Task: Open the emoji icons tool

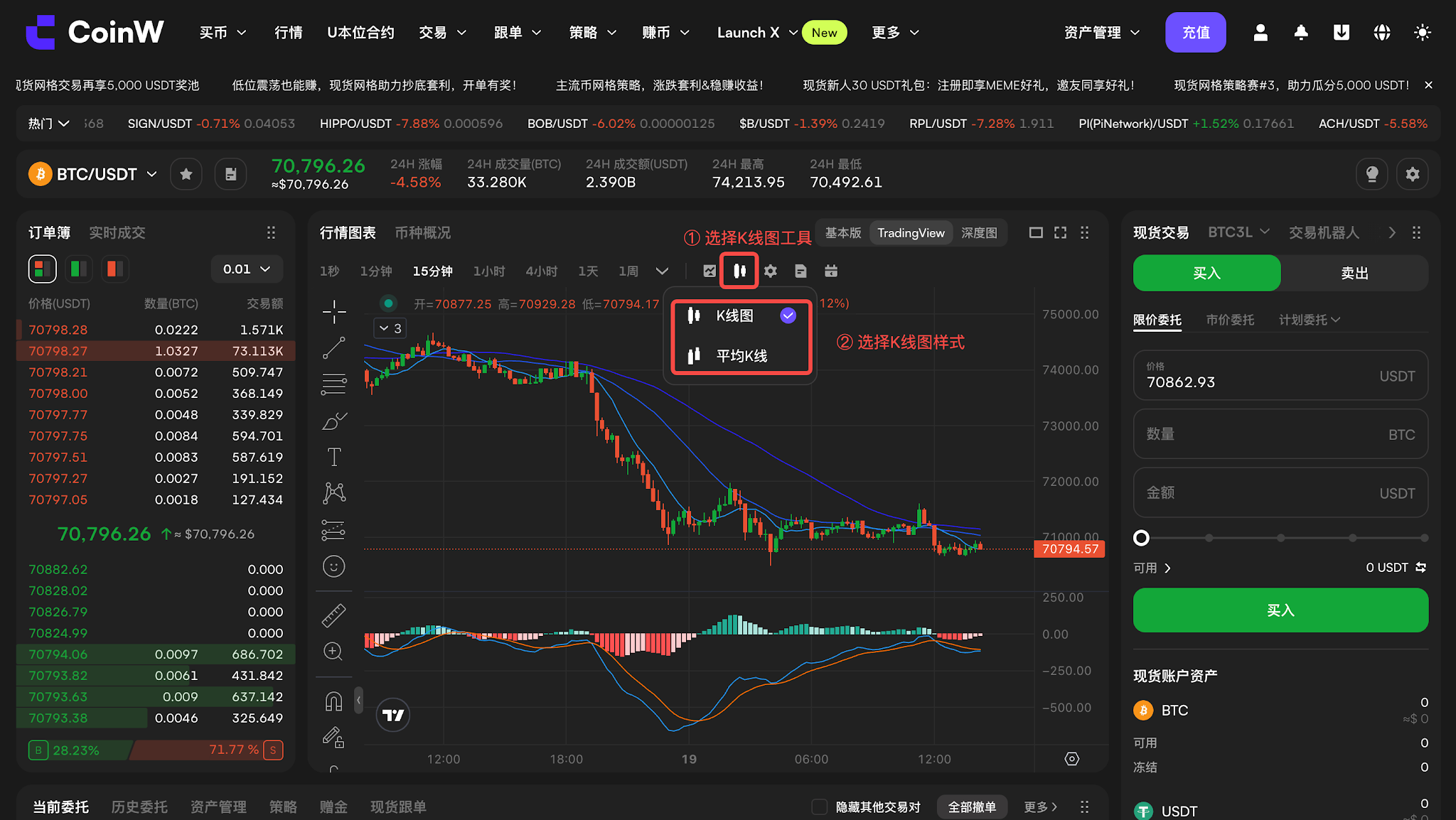Action: click(x=334, y=566)
